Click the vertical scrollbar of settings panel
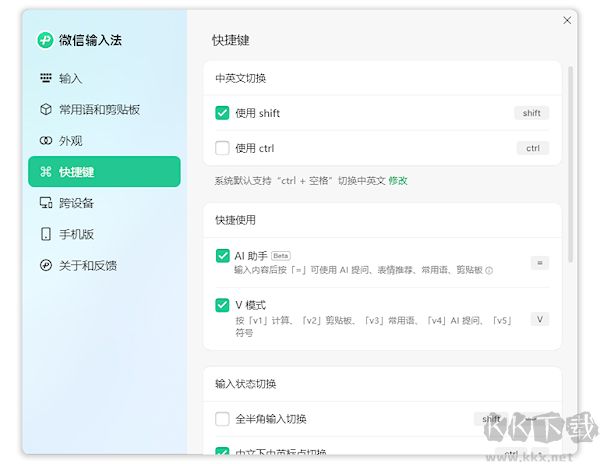The height and width of the screenshot is (464, 600). tap(570, 164)
